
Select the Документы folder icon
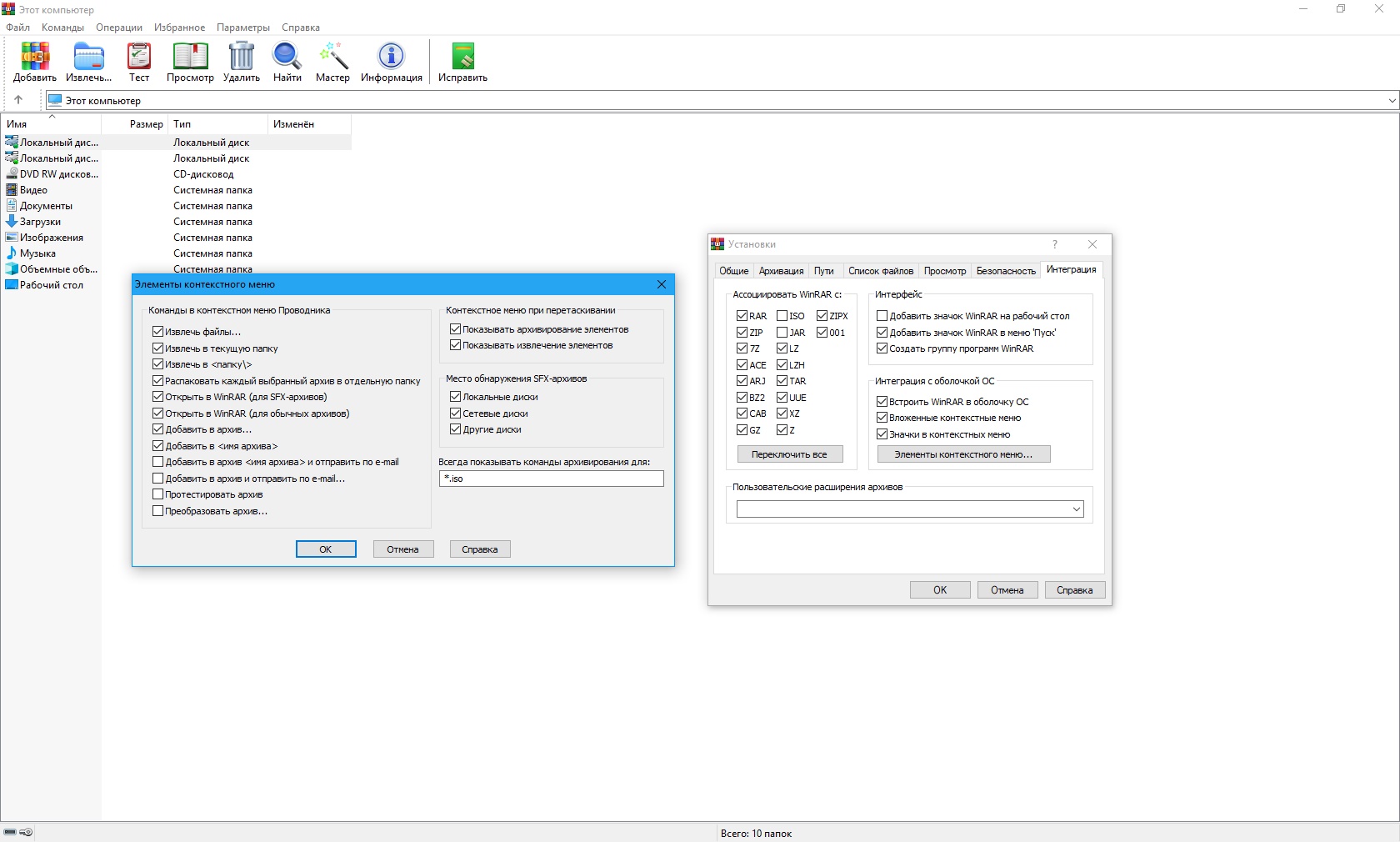click(x=12, y=206)
